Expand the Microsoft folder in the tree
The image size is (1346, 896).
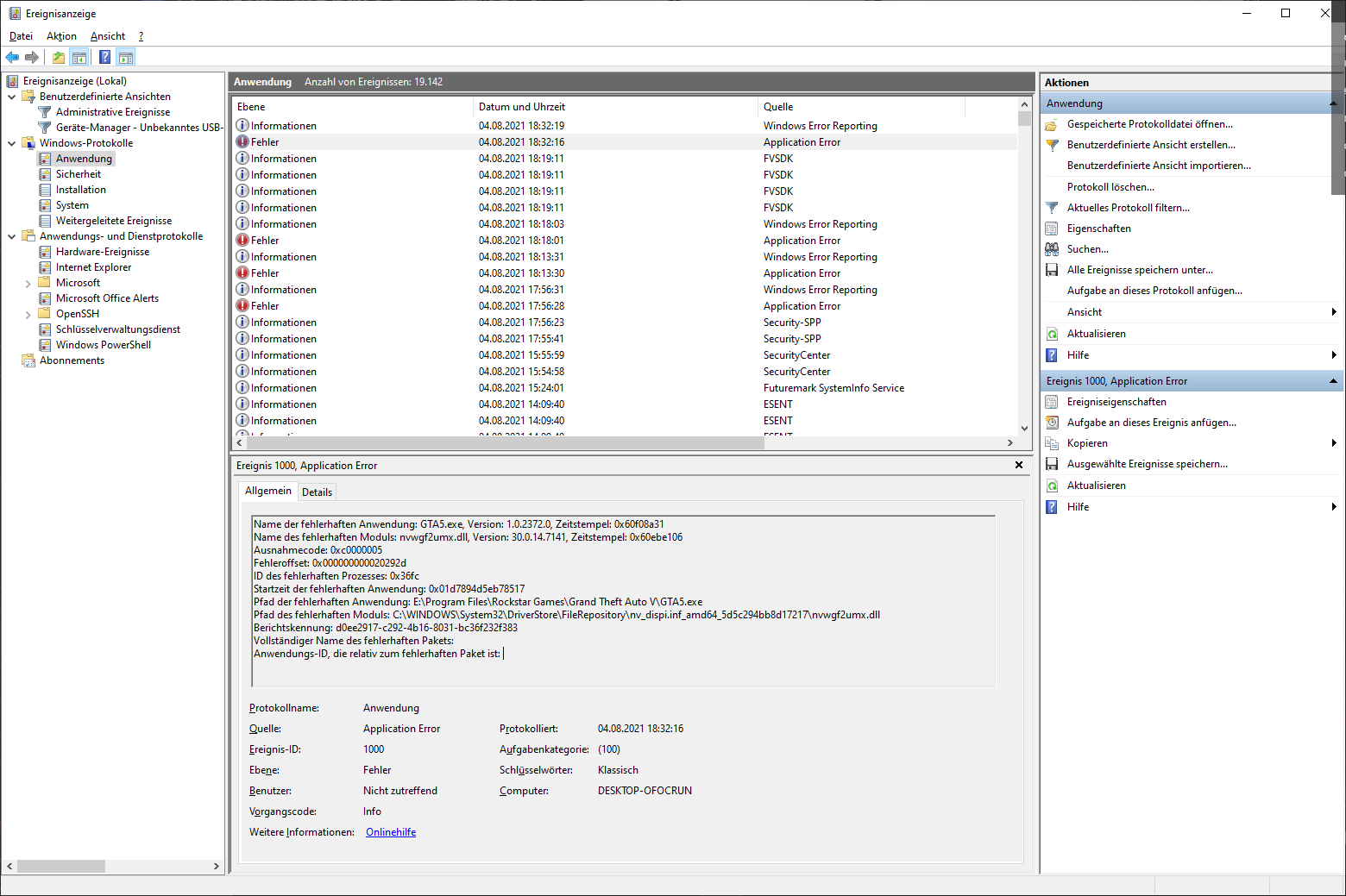point(28,283)
